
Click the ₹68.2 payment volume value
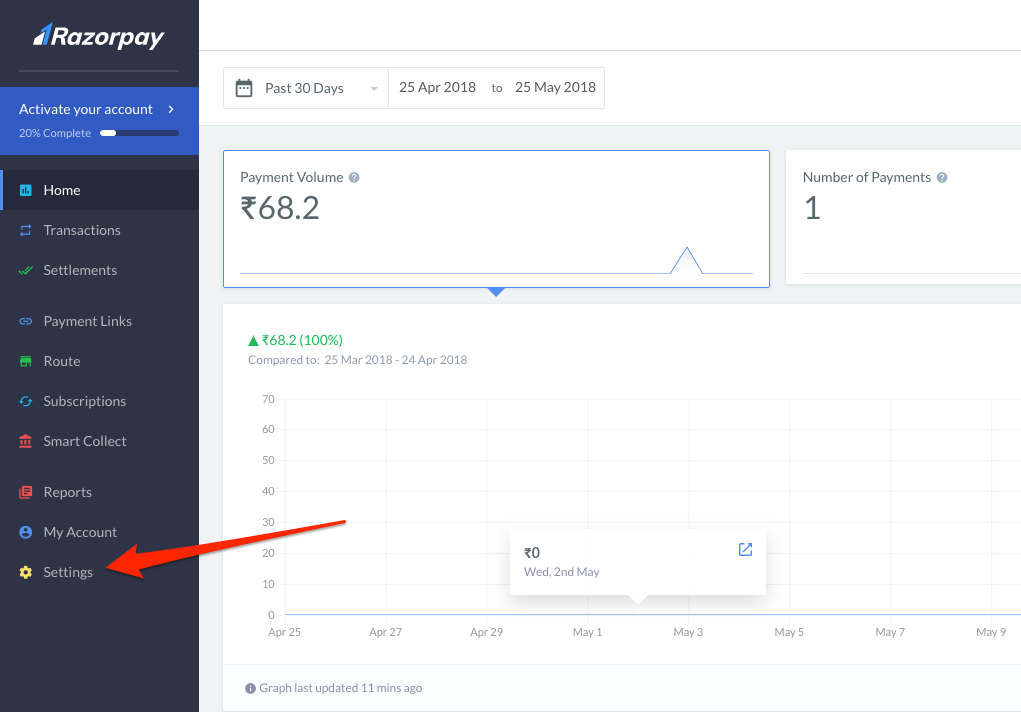click(x=280, y=208)
